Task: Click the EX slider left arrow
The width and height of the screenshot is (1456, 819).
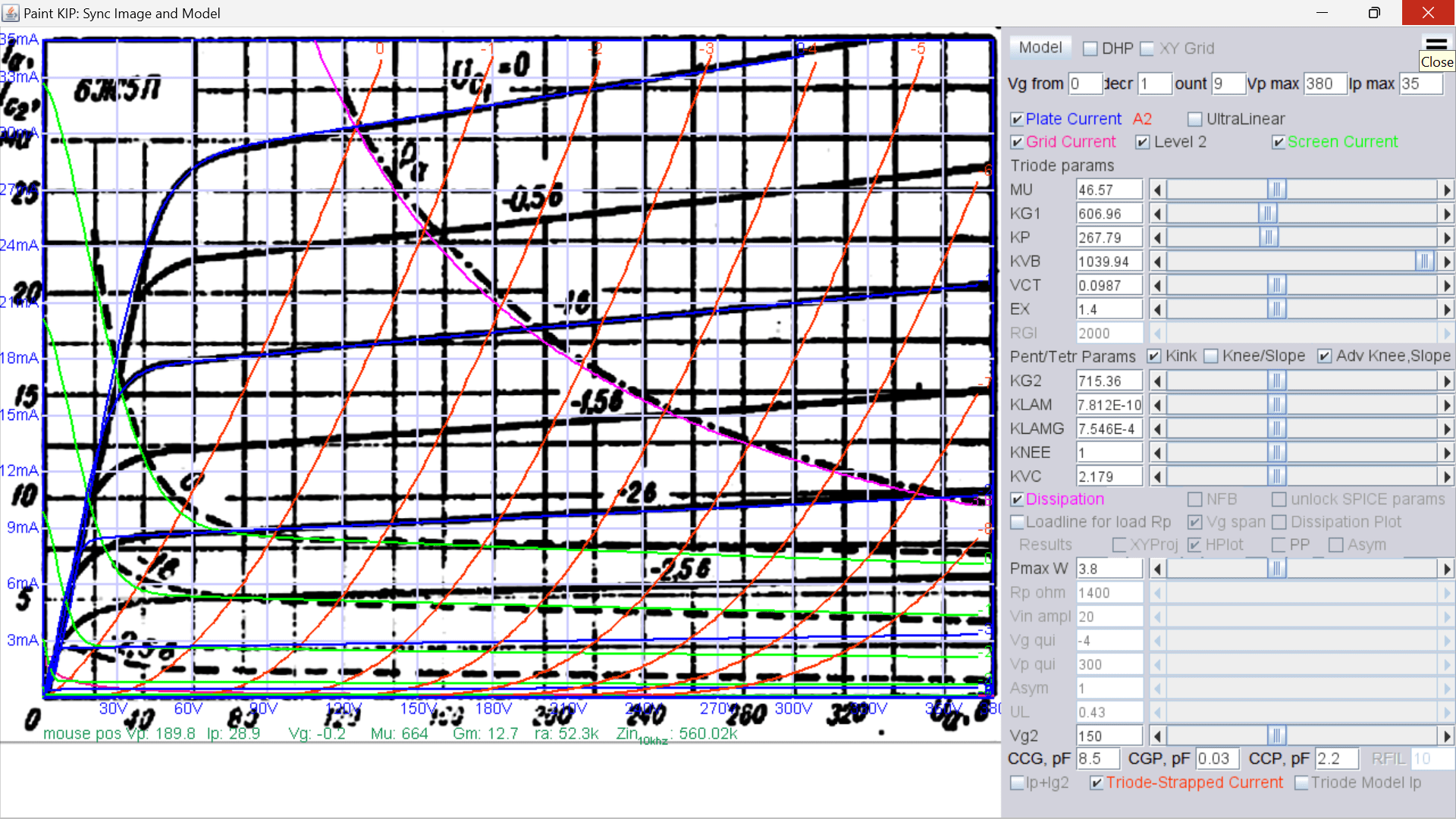Action: click(1157, 309)
